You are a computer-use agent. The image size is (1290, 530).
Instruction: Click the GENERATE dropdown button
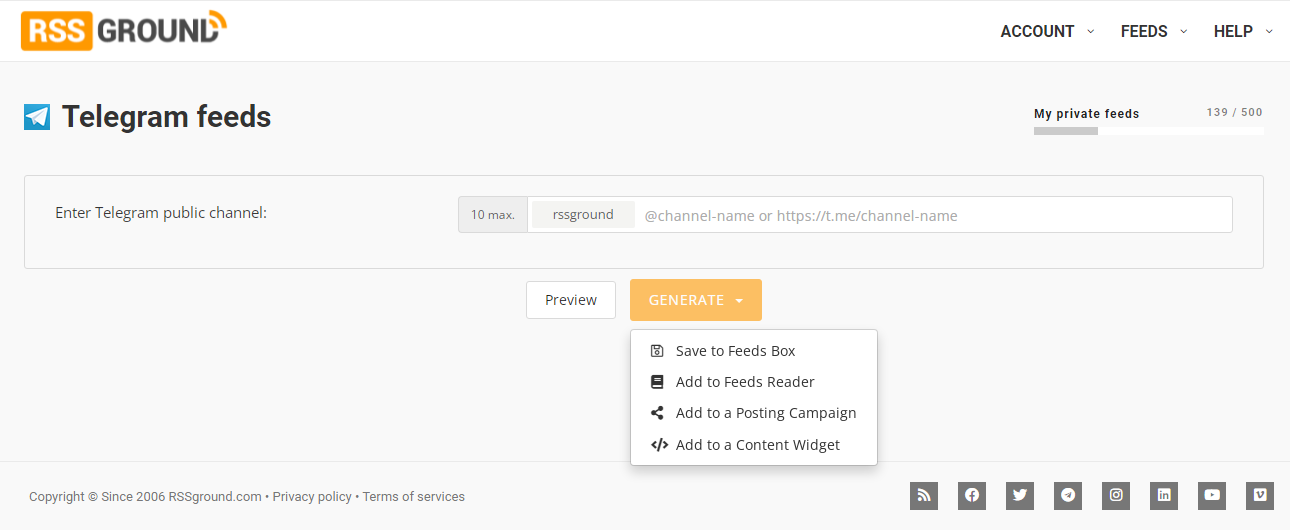click(695, 300)
